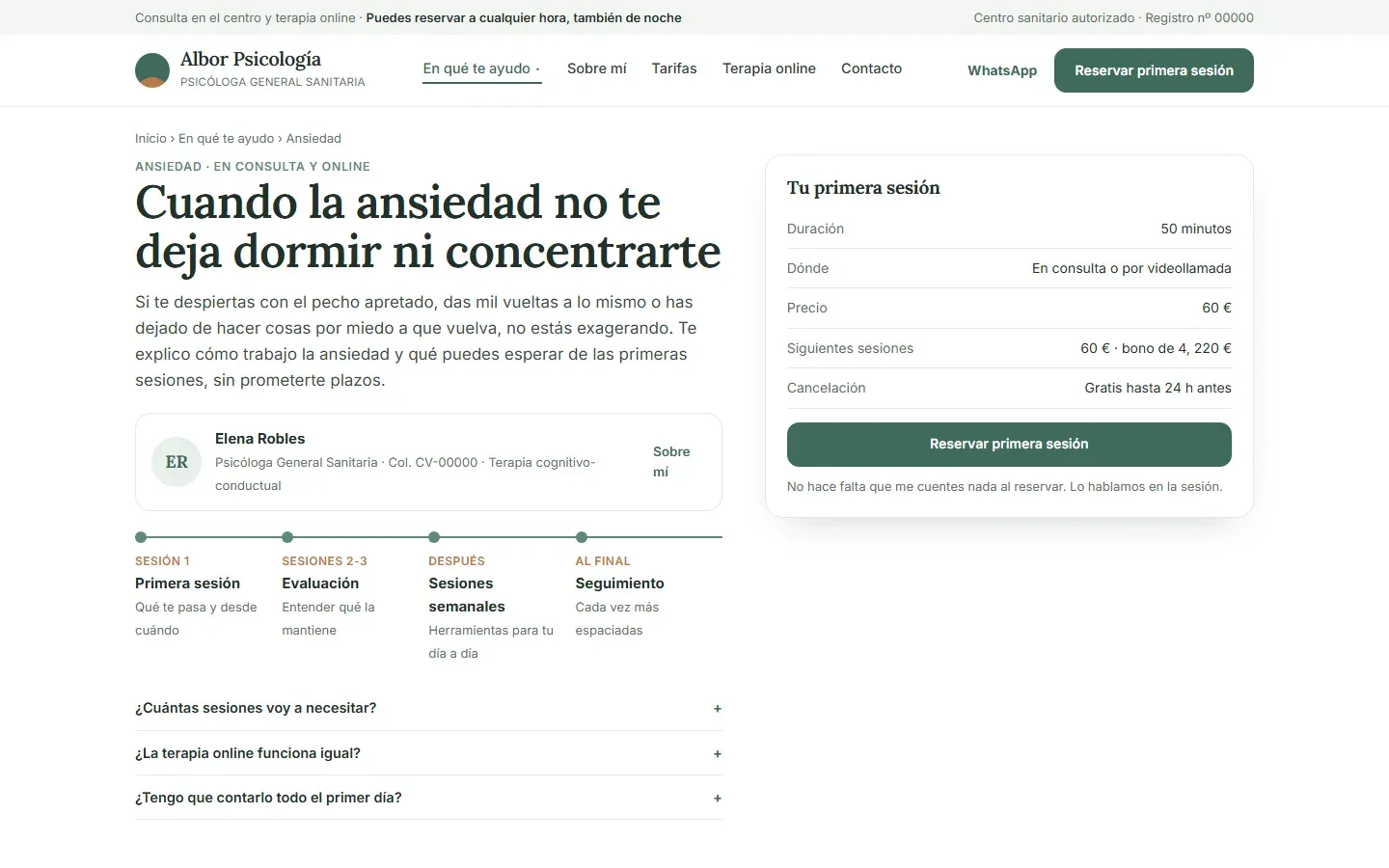Select "Terapia online" in the navigation
Screen dimensions: 1389x868
coord(769,68)
